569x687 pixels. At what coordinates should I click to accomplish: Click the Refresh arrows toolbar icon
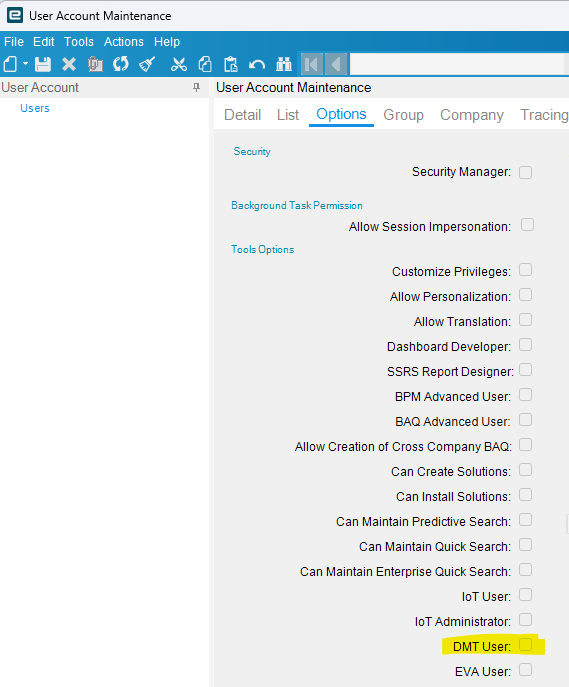pos(120,64)
